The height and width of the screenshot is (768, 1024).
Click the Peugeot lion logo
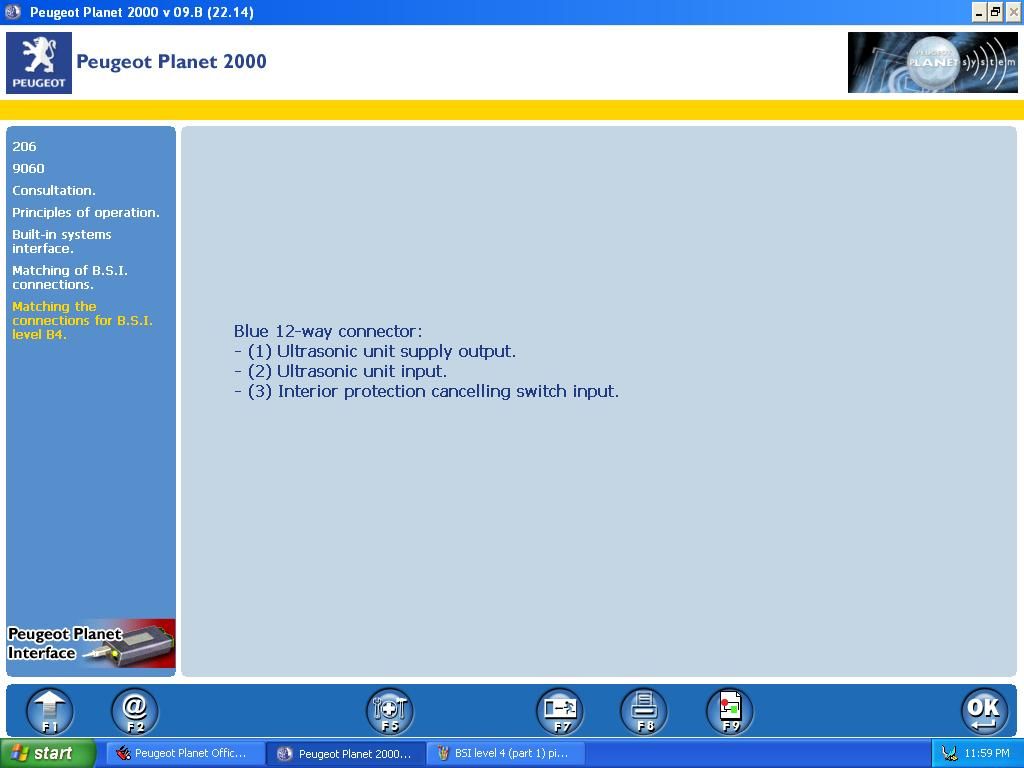coord(39,63)
